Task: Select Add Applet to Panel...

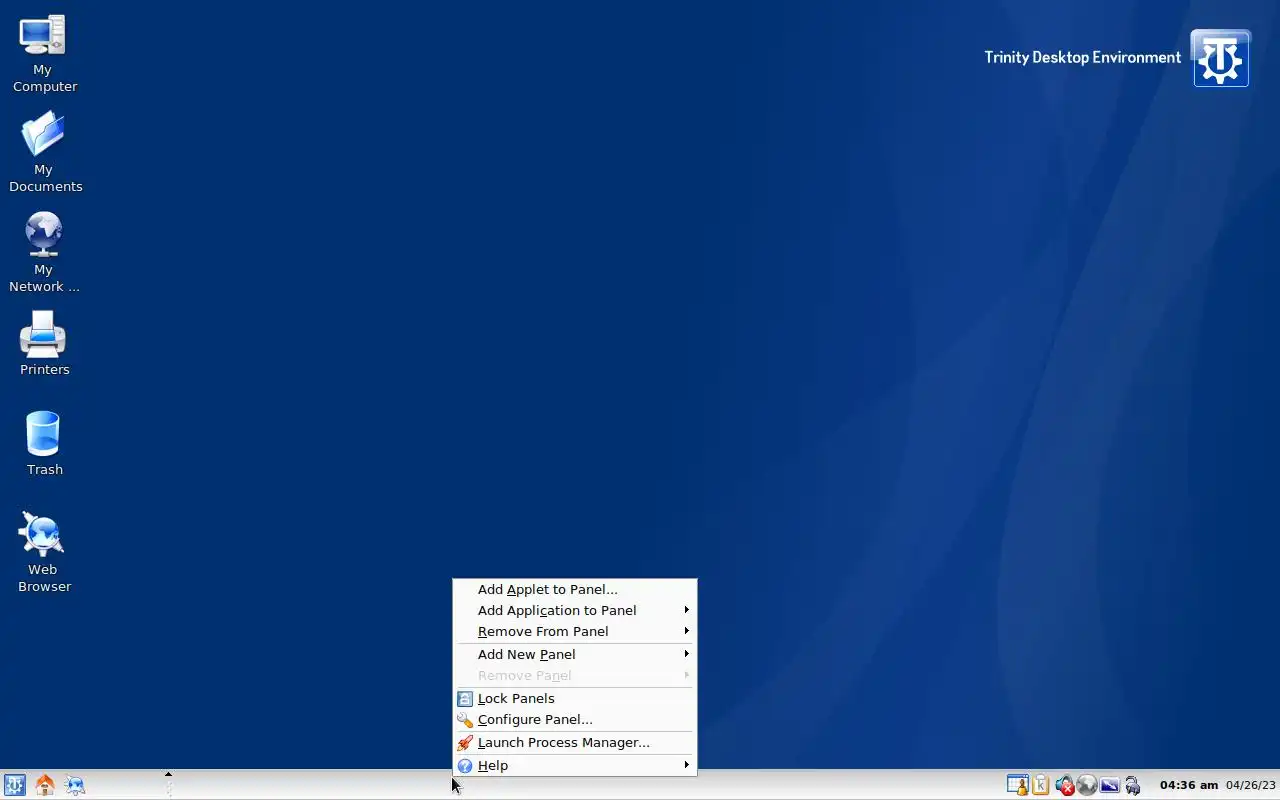Action: tap(574, 590)
